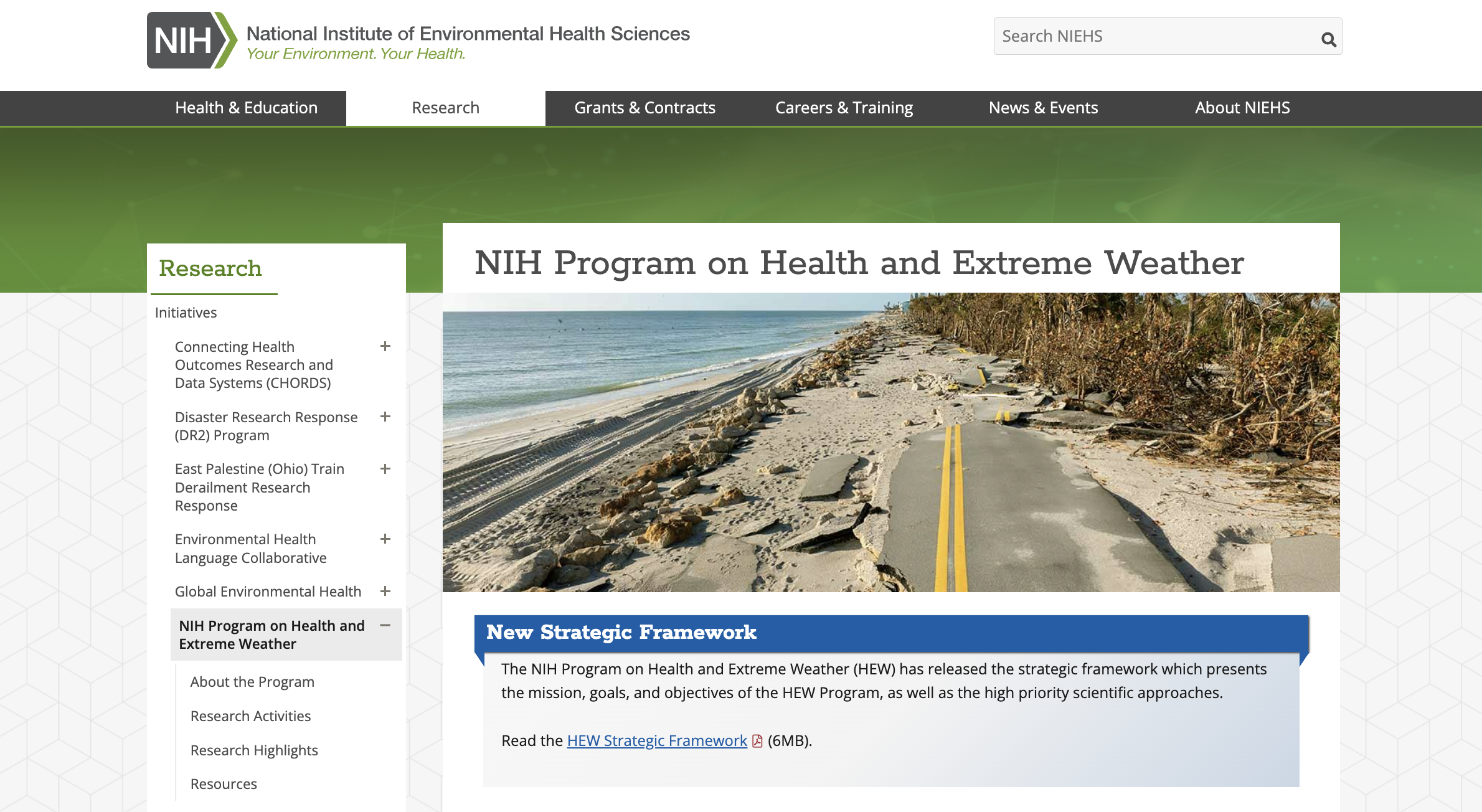Click the damaged beach road photo
Image resolution: width=1482 pixels, height=812 pixels.
(890, 442)
